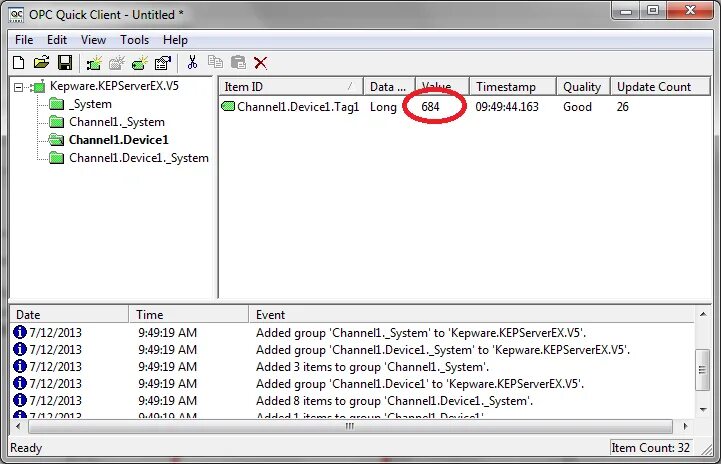Click the Kepware.KEPServerEX.V5 server icon

38,86
